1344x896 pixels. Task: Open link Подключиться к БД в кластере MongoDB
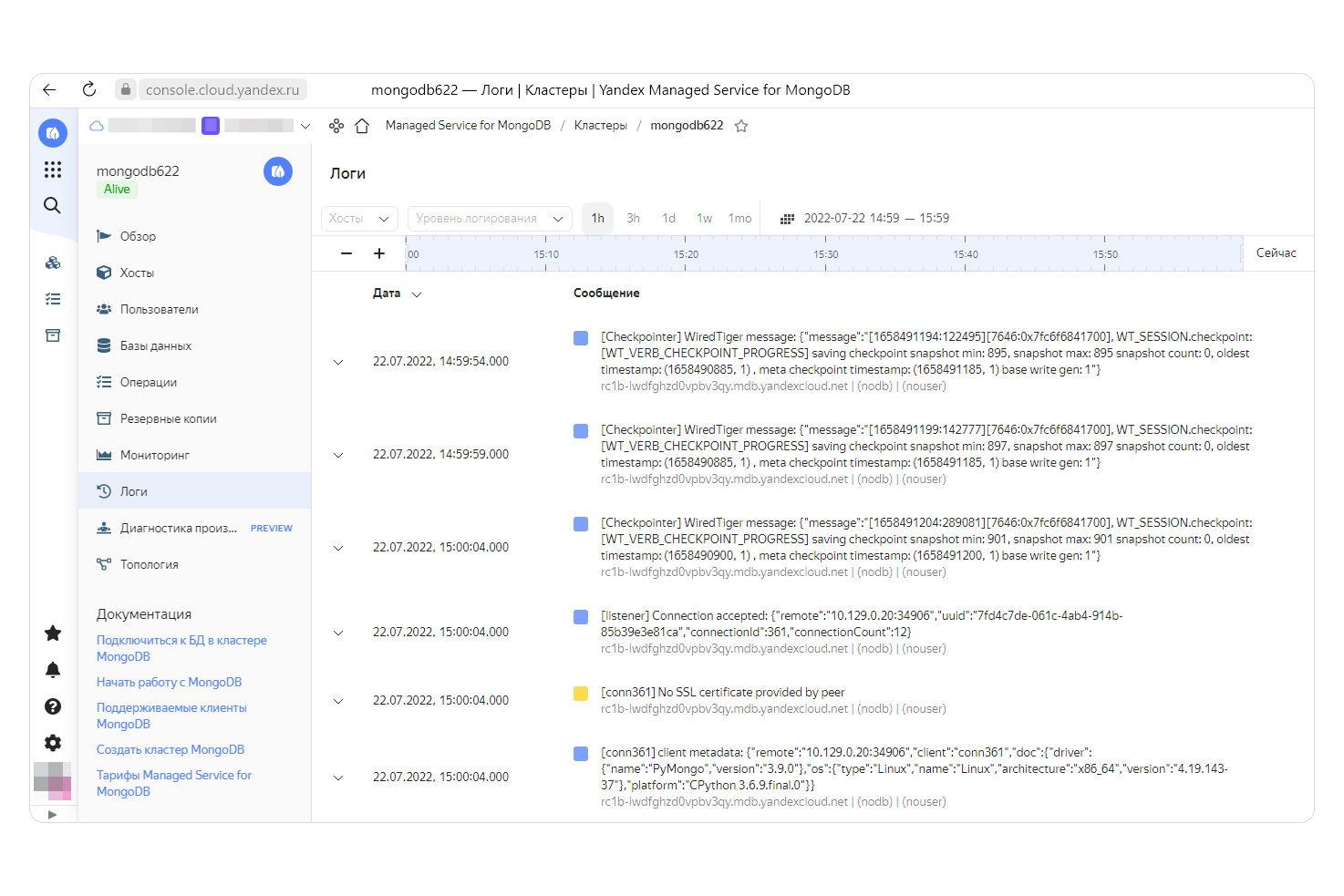click(181, 648)
